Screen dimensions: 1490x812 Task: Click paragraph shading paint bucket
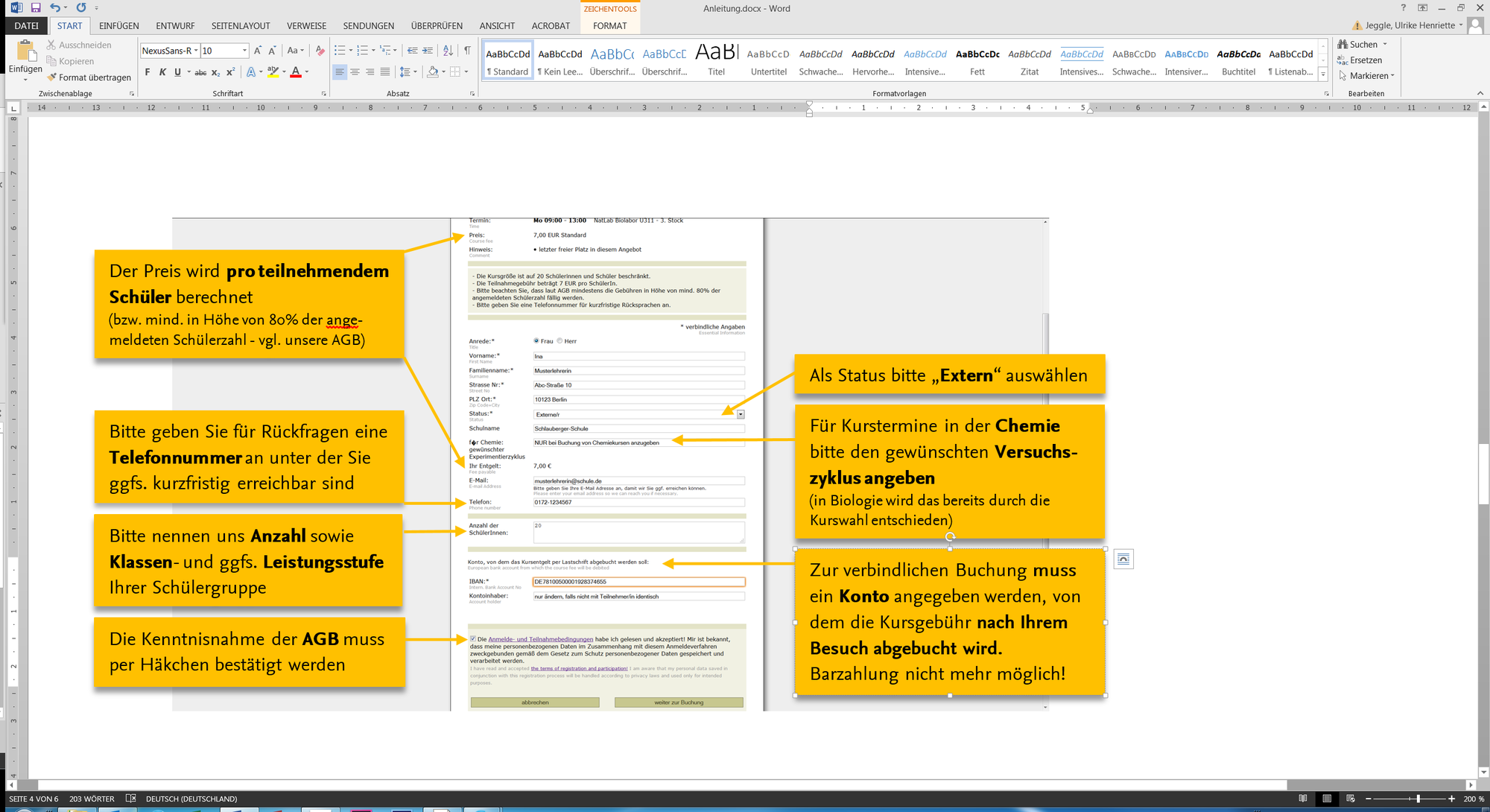click(x=432, y=72)
